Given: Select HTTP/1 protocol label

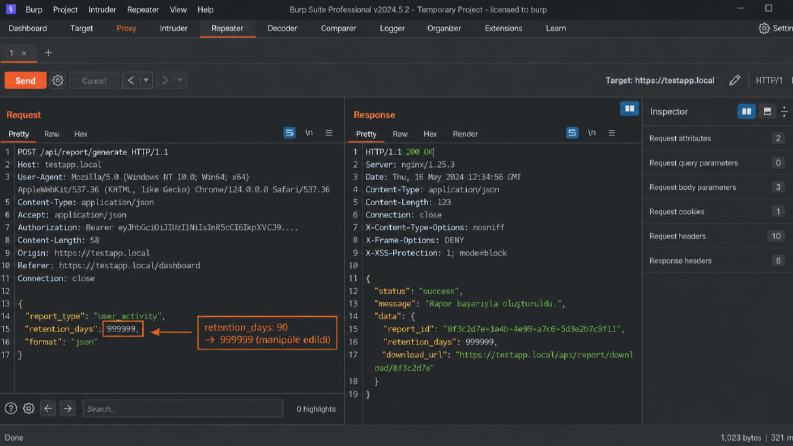Looking at the screenshot, I should pos(769,80).
